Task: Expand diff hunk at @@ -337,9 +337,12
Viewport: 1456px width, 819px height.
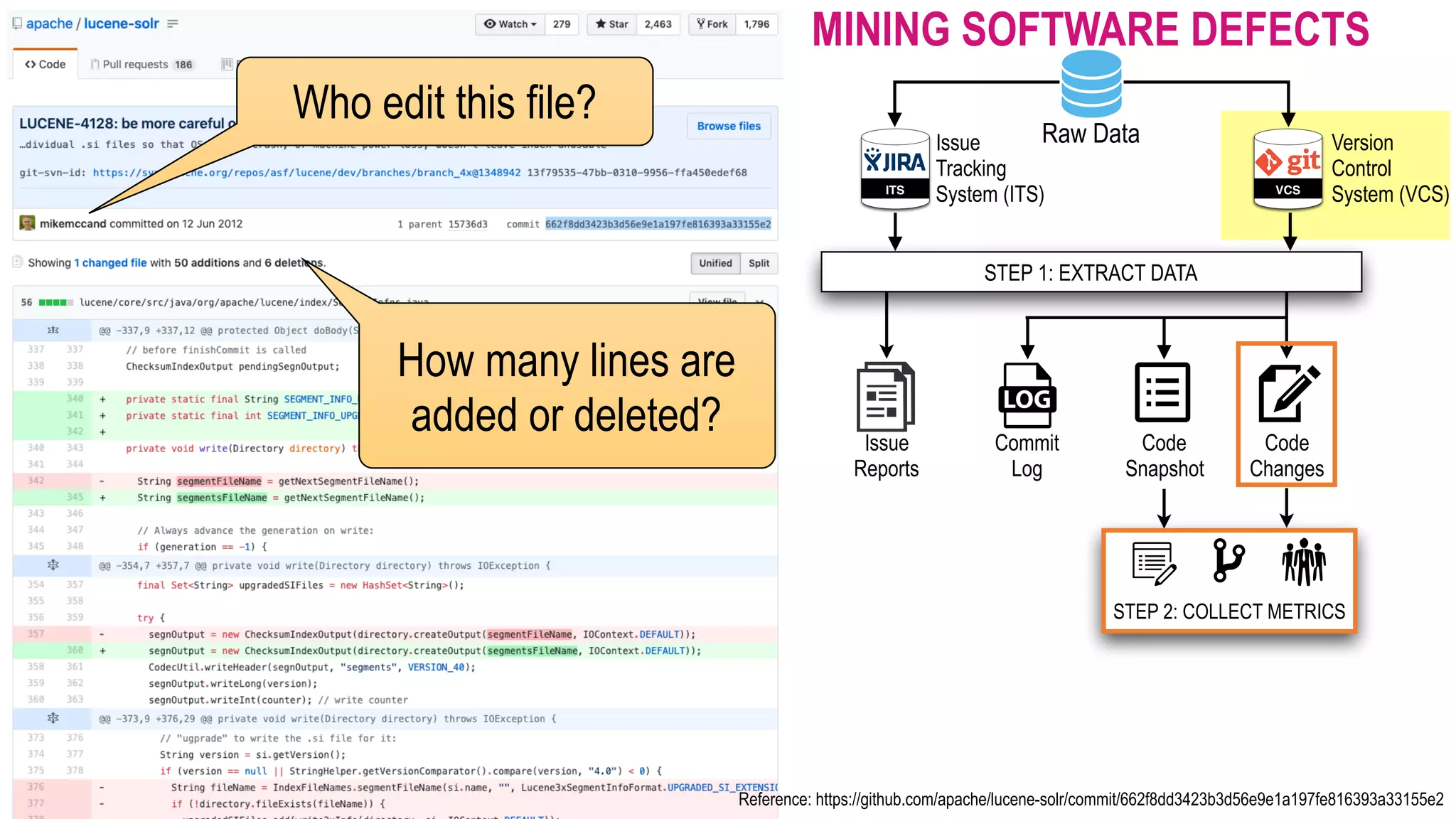Action: 53,331
